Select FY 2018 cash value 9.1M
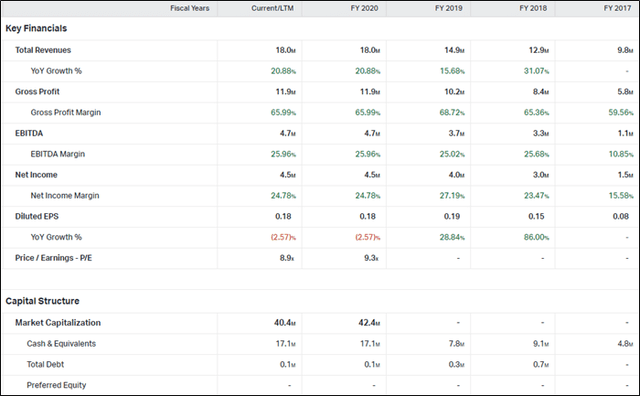Image resolution: width=640 pixels, height=396 pixels. [541, 344]
